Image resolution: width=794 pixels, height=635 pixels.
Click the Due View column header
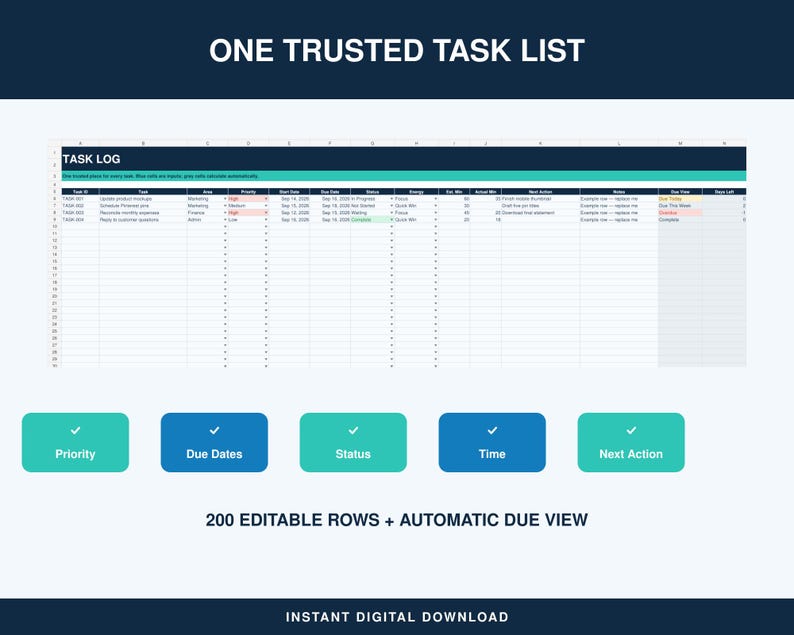pyautogui.click(x=680, y=192)
